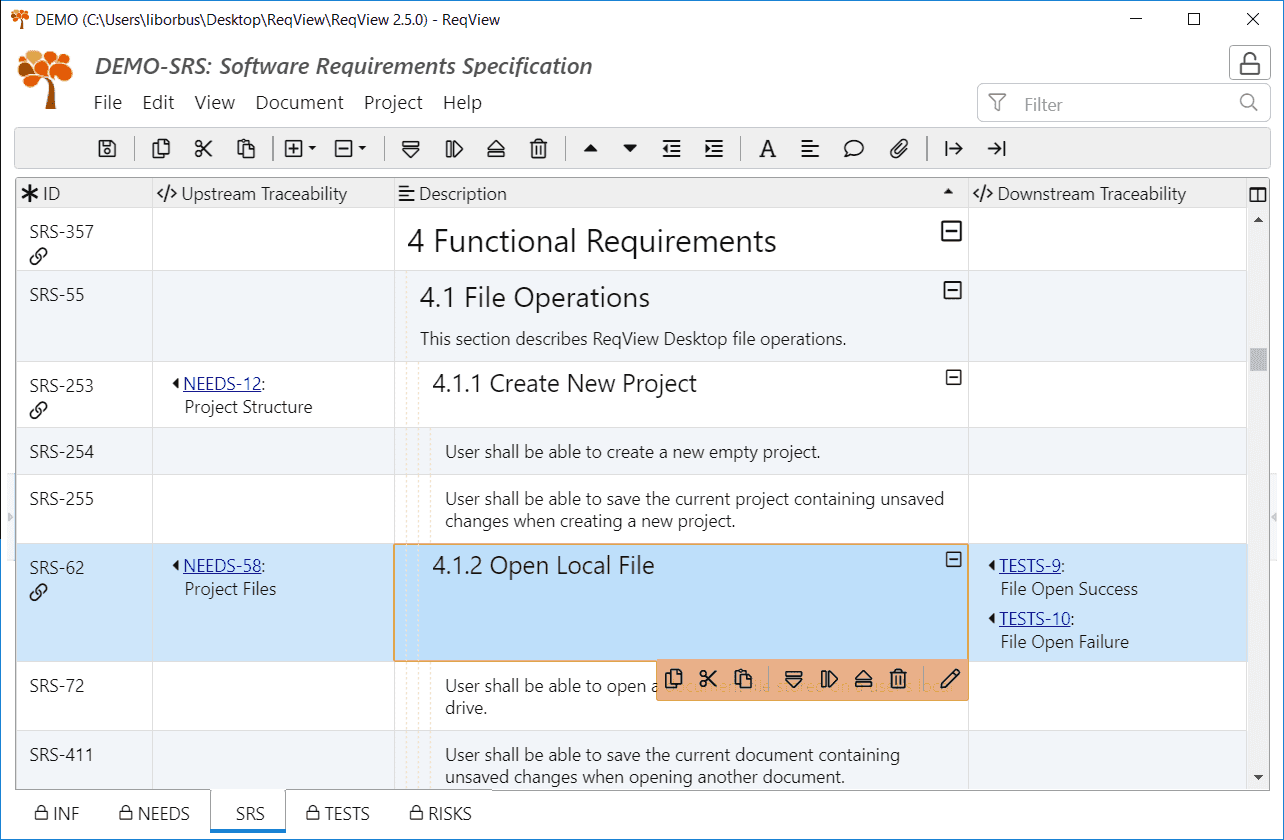The width and height of the screenshot is (1284, 840).
Task: Open the TESTS-10 downstream link
Action: [1035, 619]
